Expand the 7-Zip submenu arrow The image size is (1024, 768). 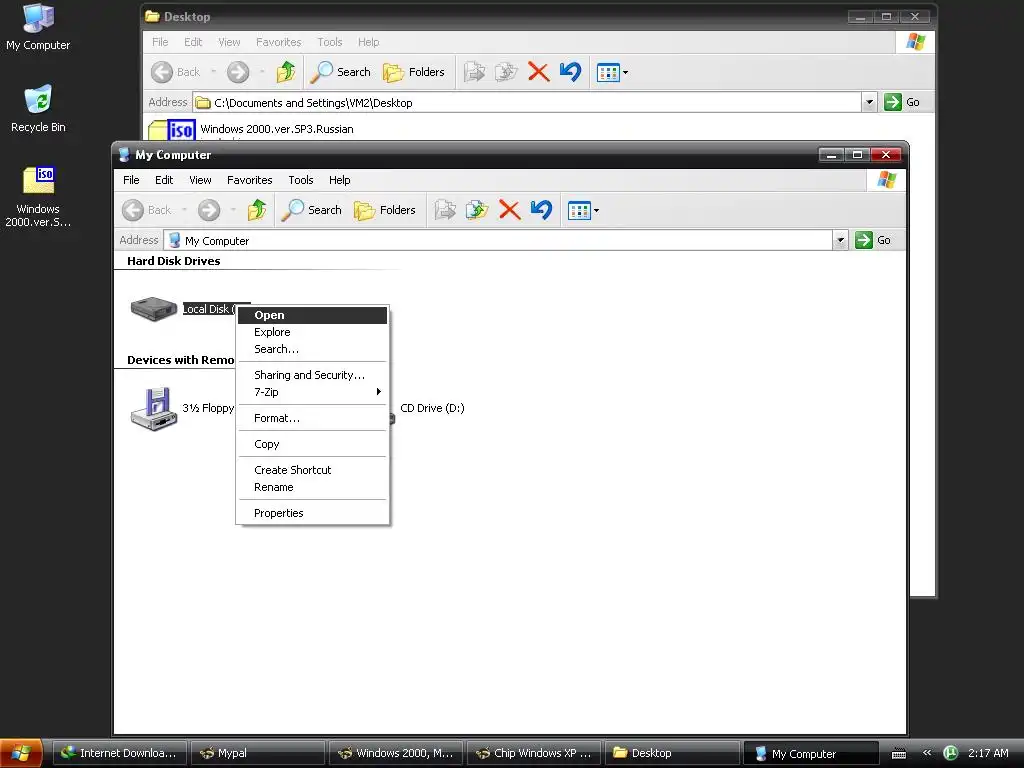(378, 392)
